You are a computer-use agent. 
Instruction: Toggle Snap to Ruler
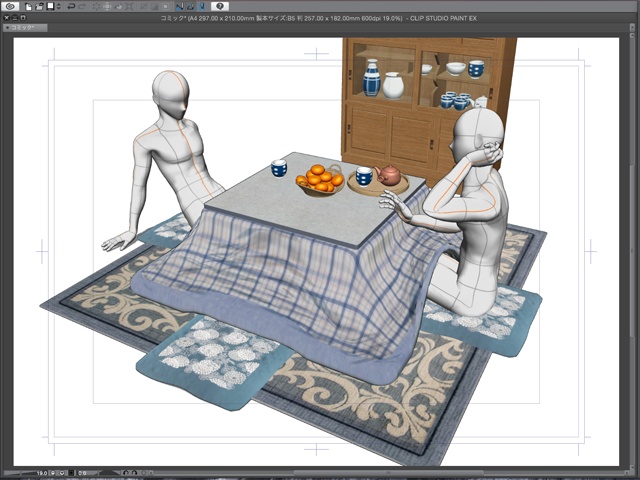[x=180, y=7]
